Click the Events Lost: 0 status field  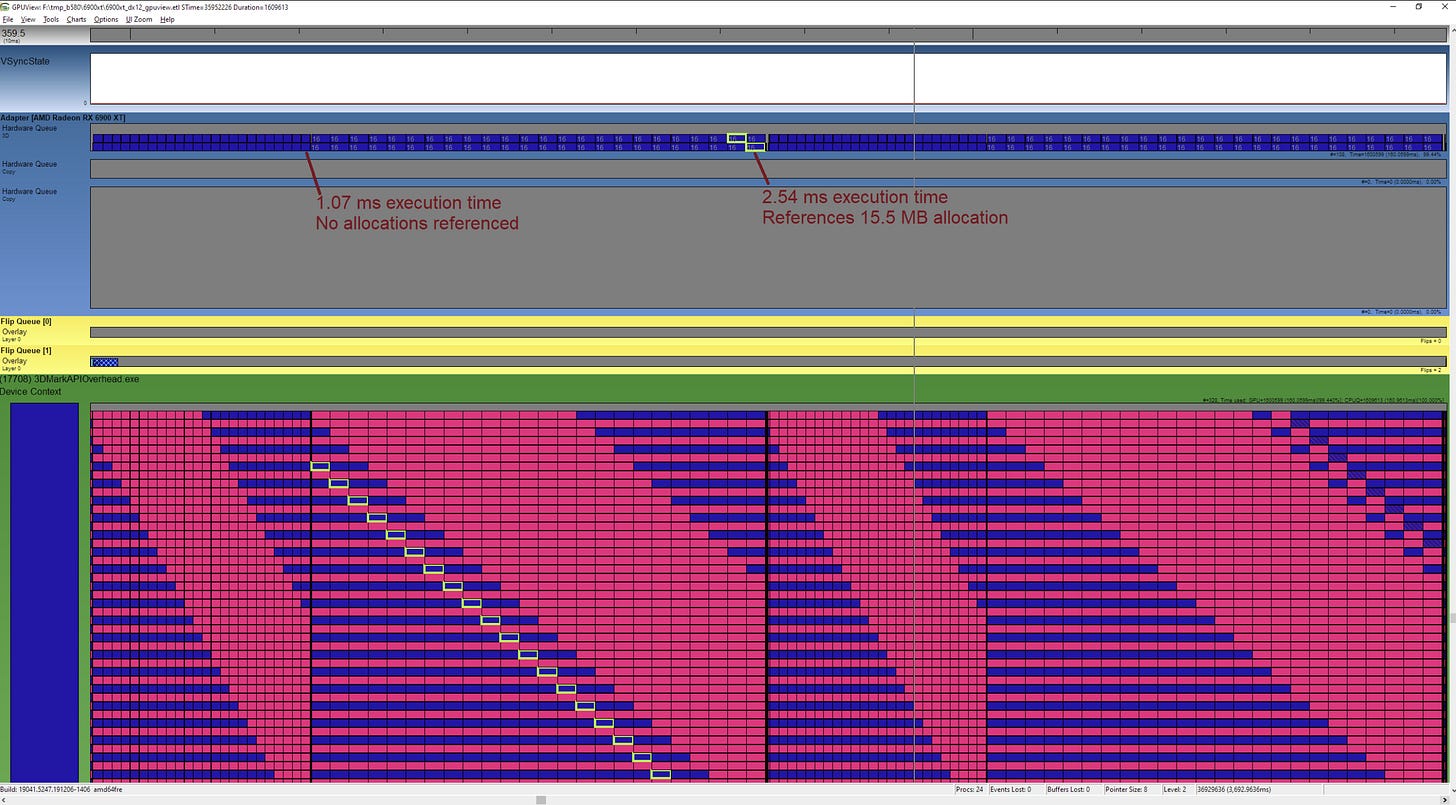(1010, 789)
